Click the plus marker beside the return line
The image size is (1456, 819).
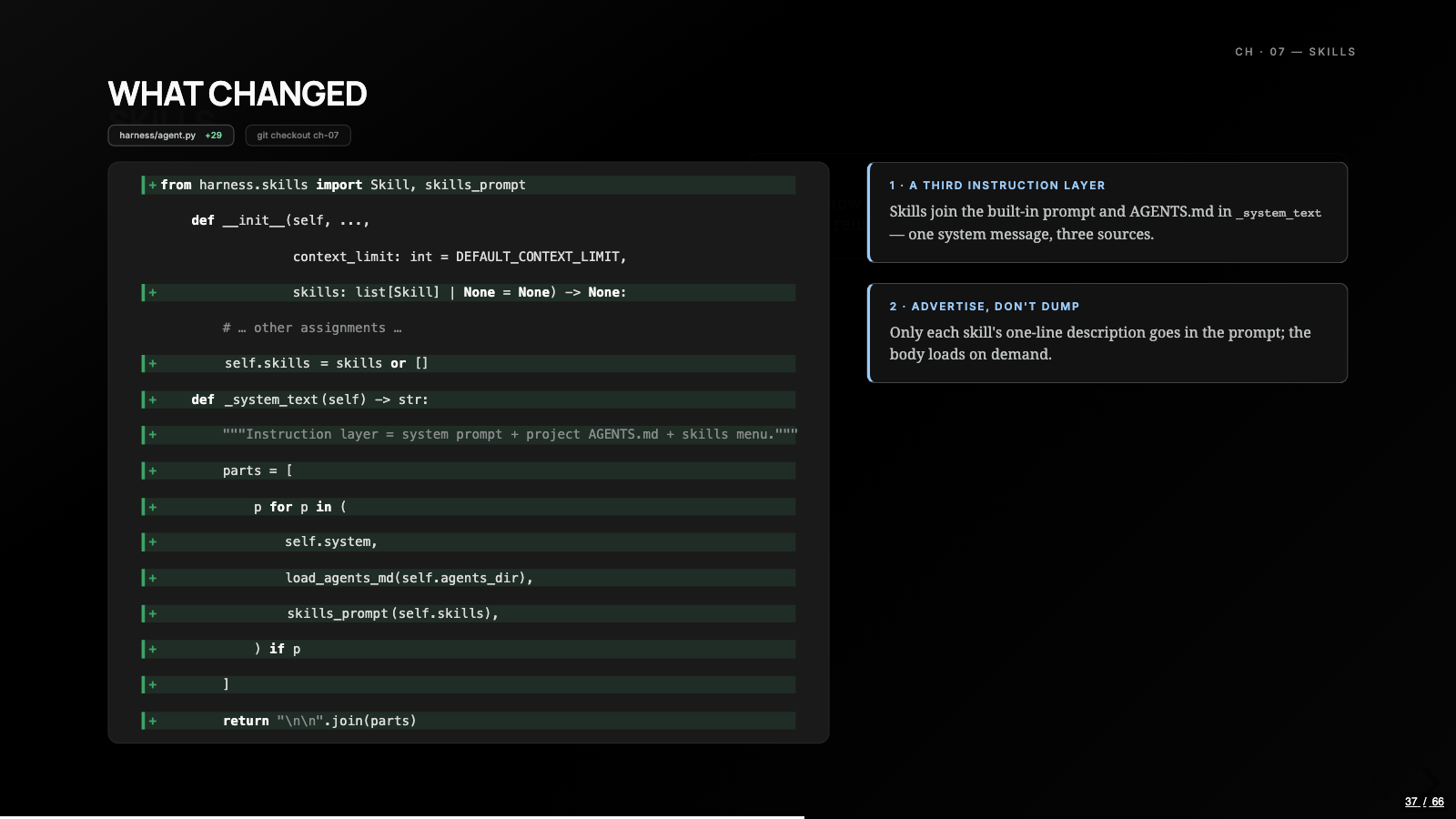tap(153, 721)
